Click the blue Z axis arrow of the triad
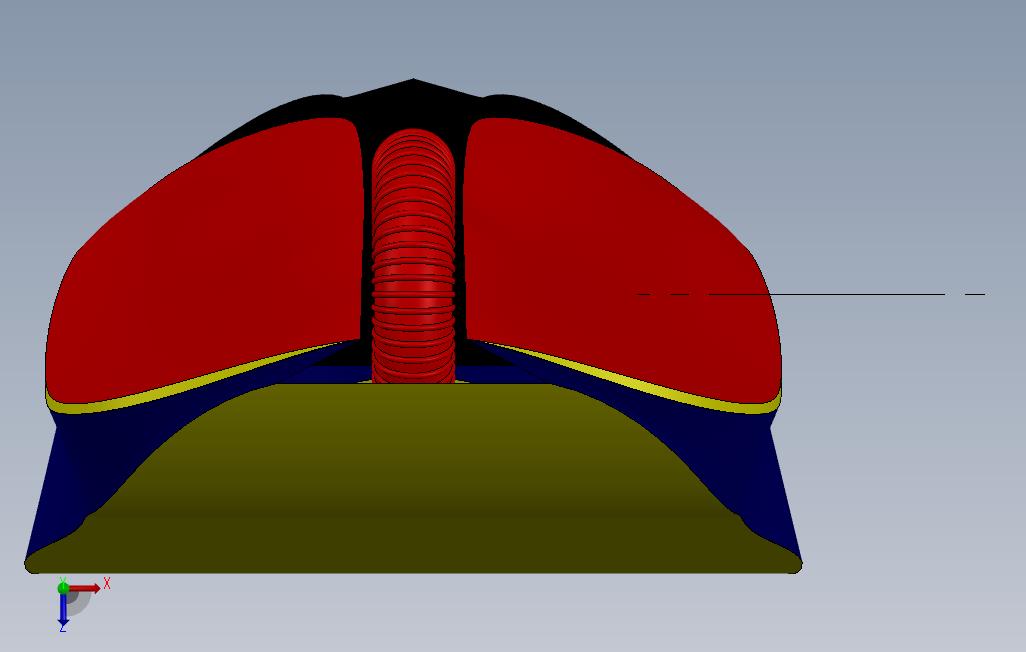Screen dimensions: 1026x652 pyautogui.click(x=63, y=609)
